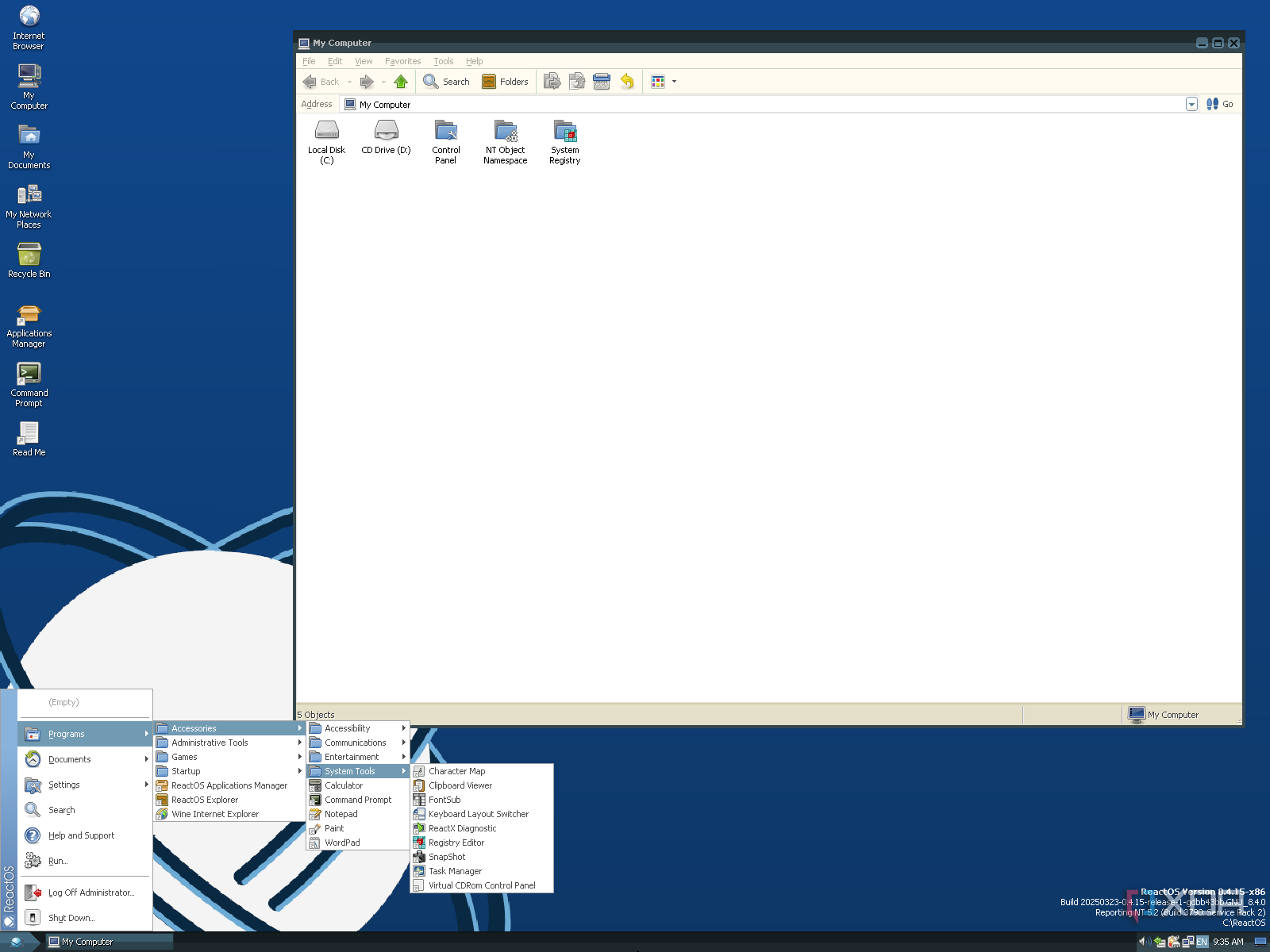This screenshot has width=1270, height=952.
Task: Expand the Views button dropdown arrow
Action: (x=674, y=82)
